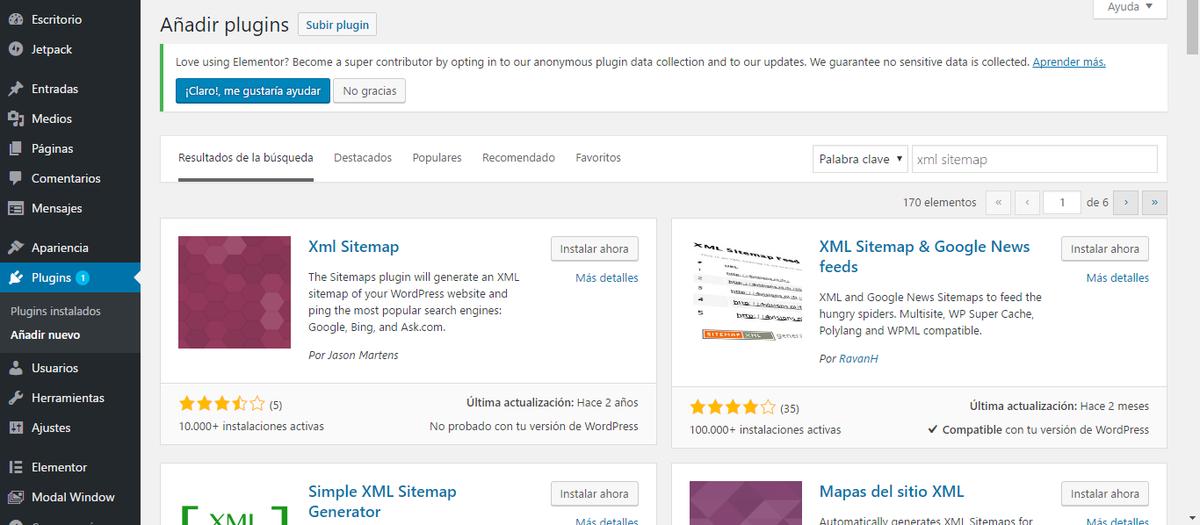Viewport: 1200px width, 525px height.
Task: Click the Subir plugin button
Action: 338,25
